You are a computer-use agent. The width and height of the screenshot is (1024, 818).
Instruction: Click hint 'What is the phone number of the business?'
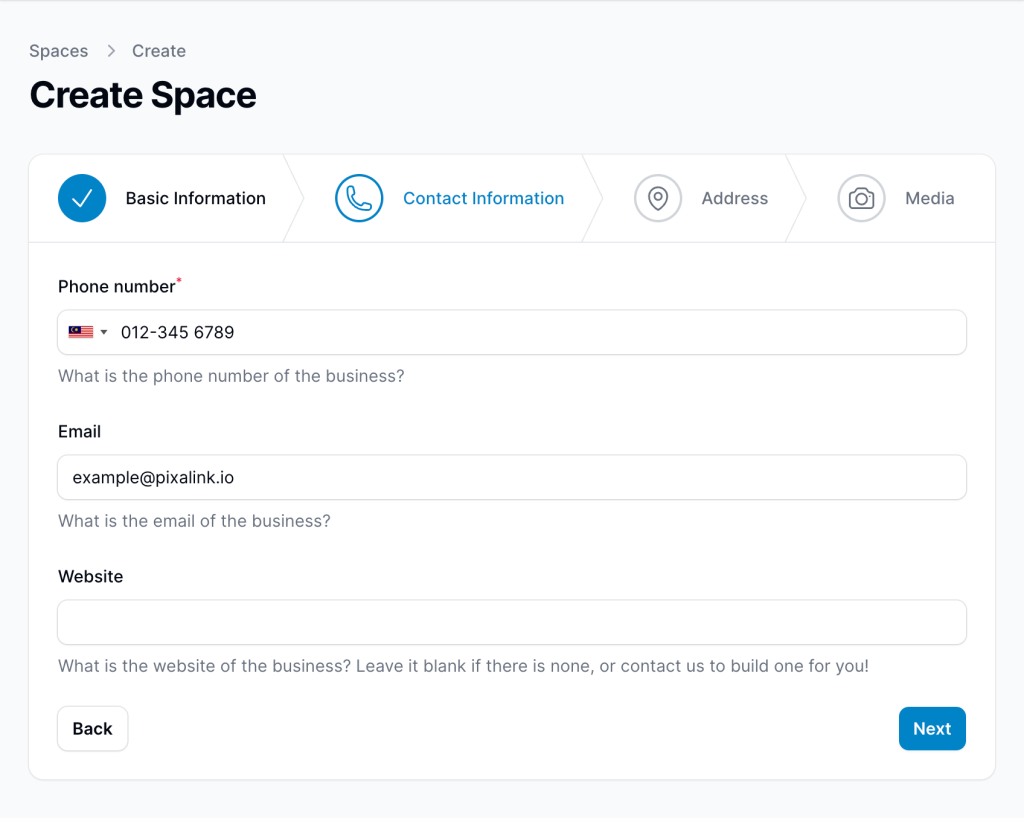click(231, 376)
